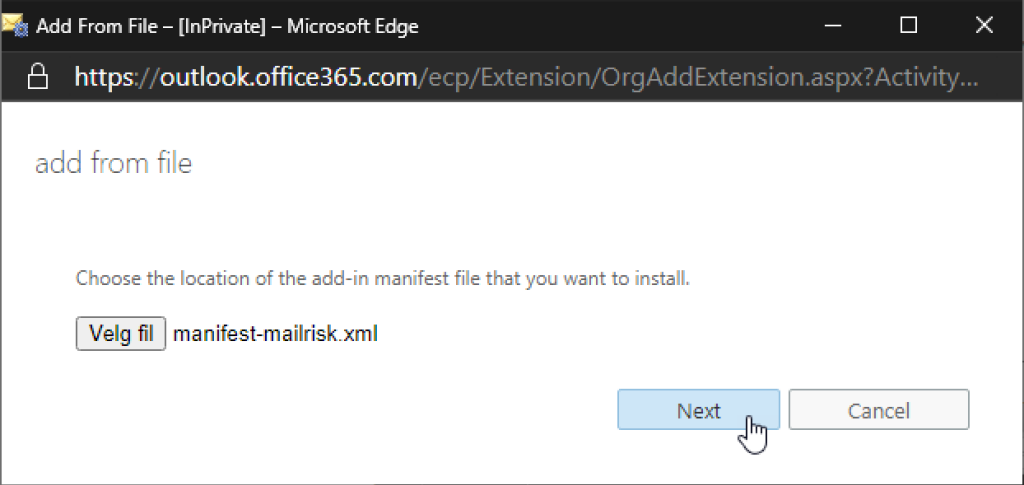
Task: Click the manifest-mailrisk.xml file name
Action: [x=275, y=334]
